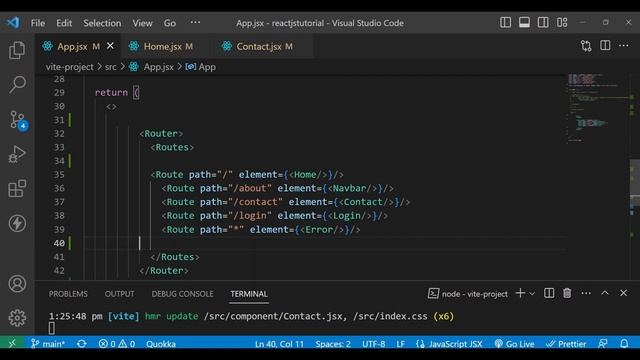640x360 pixels.
Task: Switch to the OUTPUT panel tab
Action: coord(119,294)
